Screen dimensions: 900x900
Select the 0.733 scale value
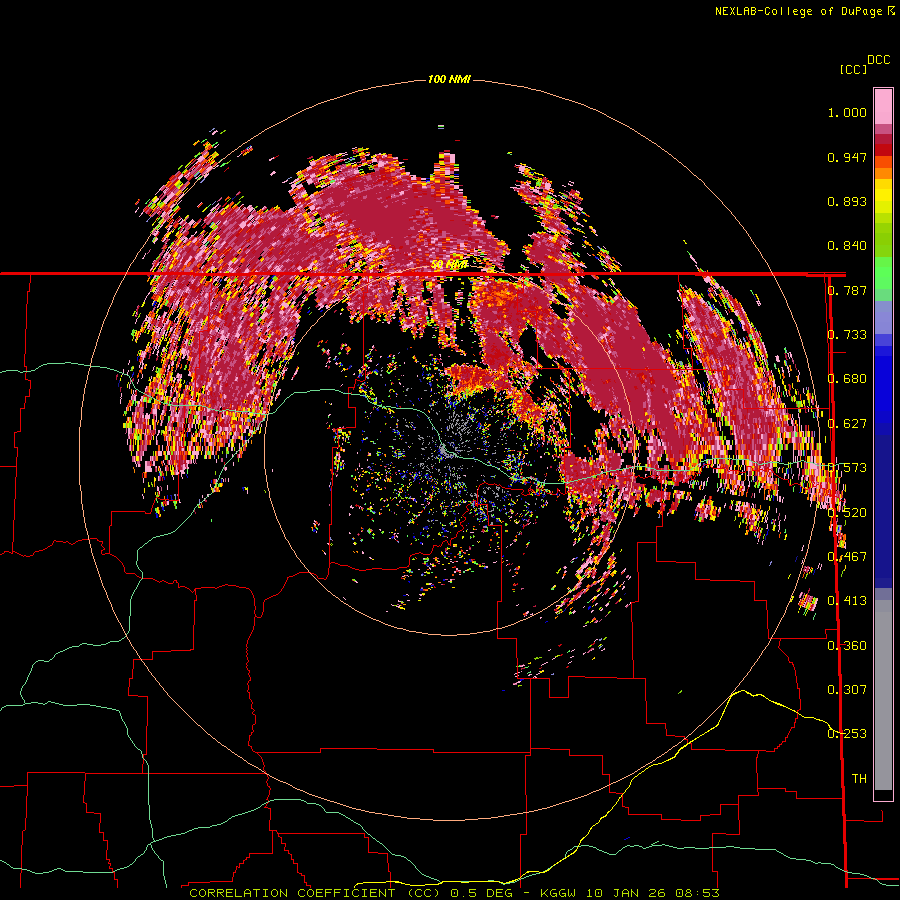point(847,335)
